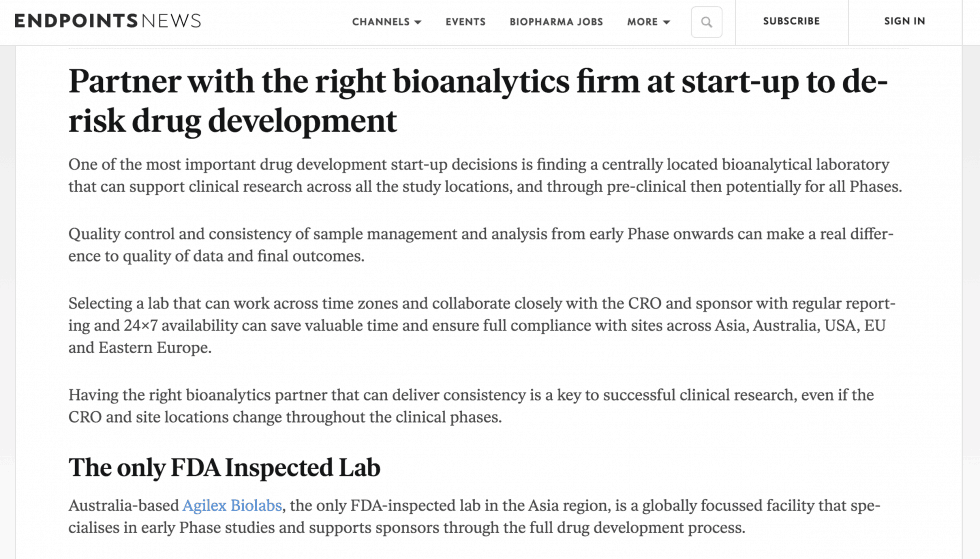
Task: Click the article headline about bioanalytics firm
Action: [x=478, y=101]
